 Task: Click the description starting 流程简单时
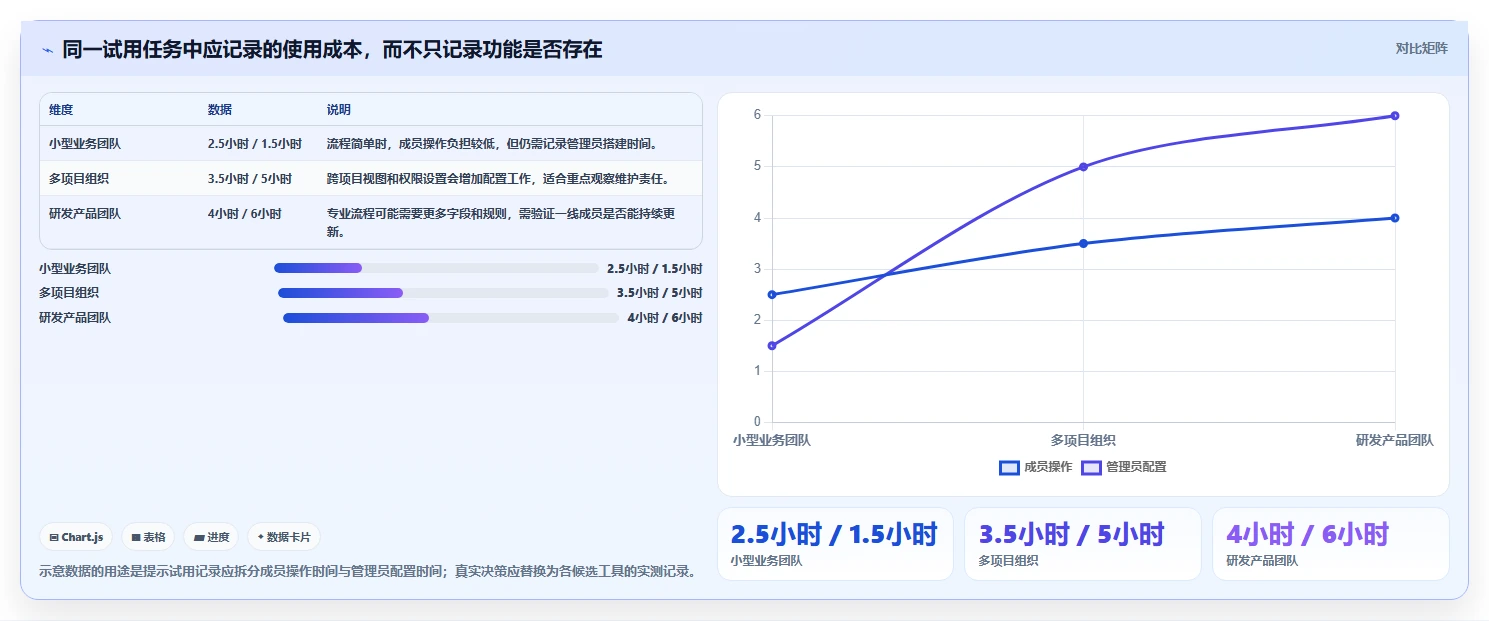[x=492, y=144]
